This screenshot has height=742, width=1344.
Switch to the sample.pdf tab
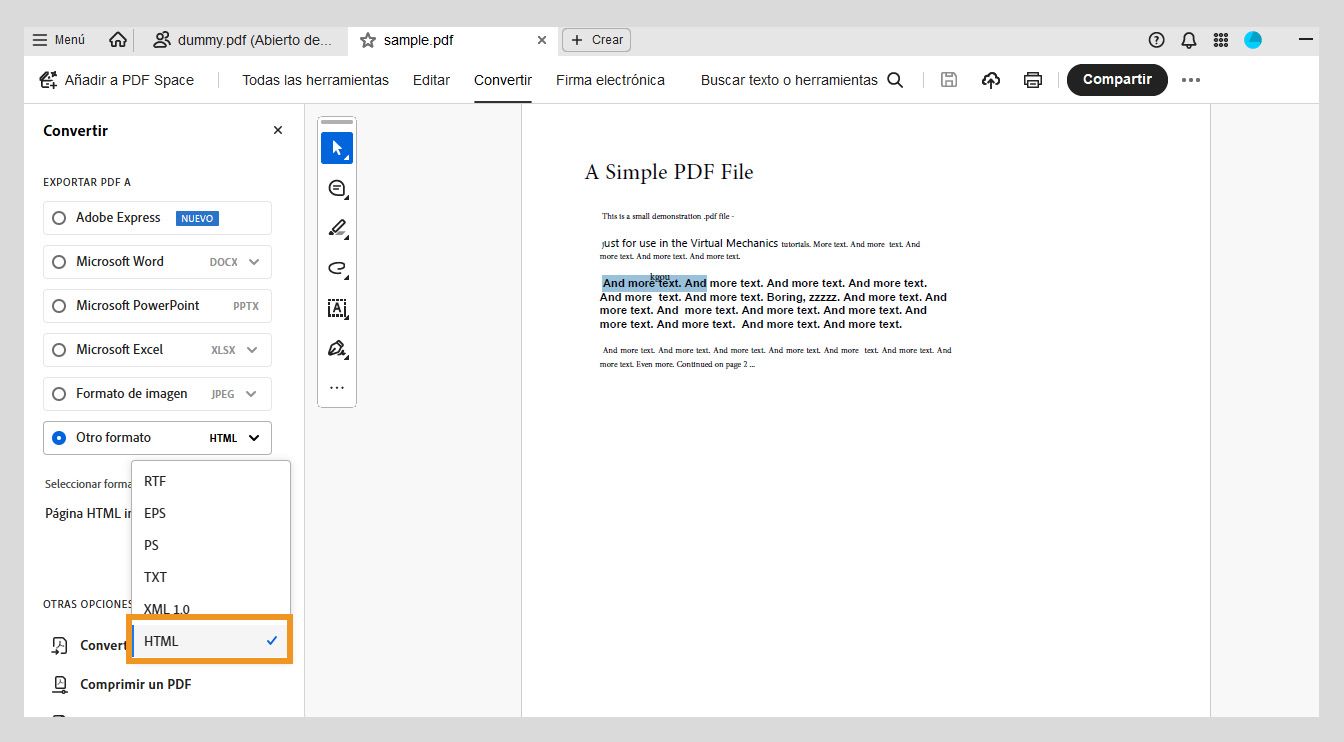click(x=453, y=40)
